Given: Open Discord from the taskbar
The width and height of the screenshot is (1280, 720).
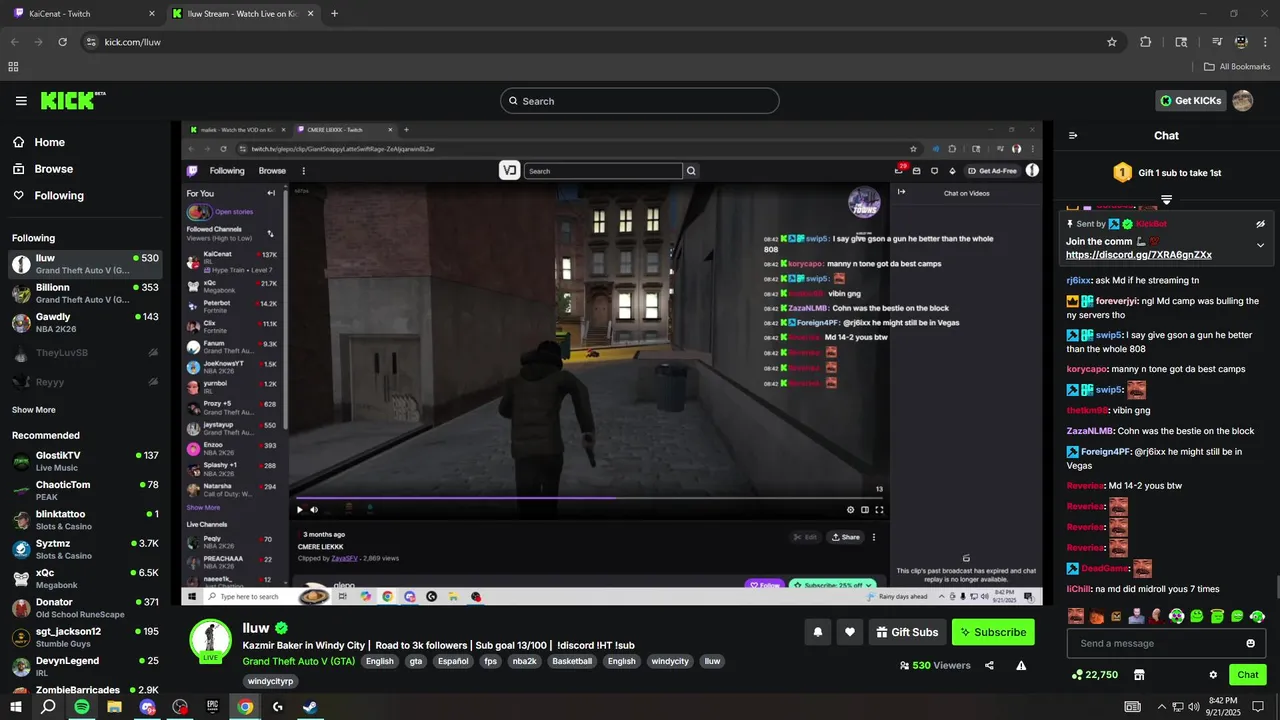Looking at the screenshot, I should 148,707.
